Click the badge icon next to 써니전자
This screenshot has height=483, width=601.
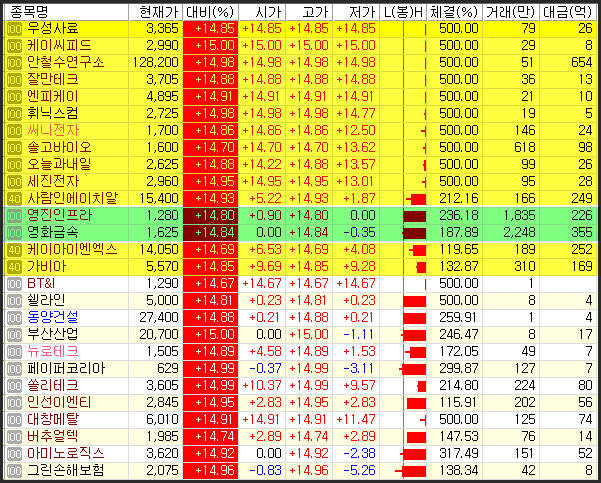pyautogui.click(x=15, y=131)
